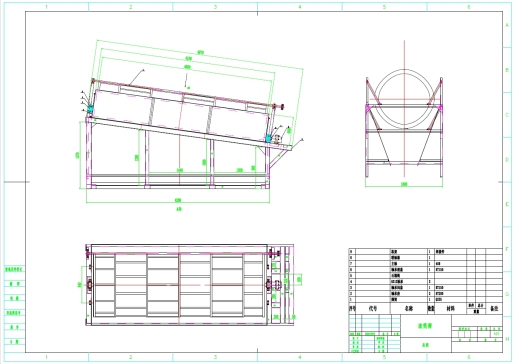The width and height of the screenshot is (515, 364).
Task: Click zone letter C on the right border
Action: (x=507, y=115)
